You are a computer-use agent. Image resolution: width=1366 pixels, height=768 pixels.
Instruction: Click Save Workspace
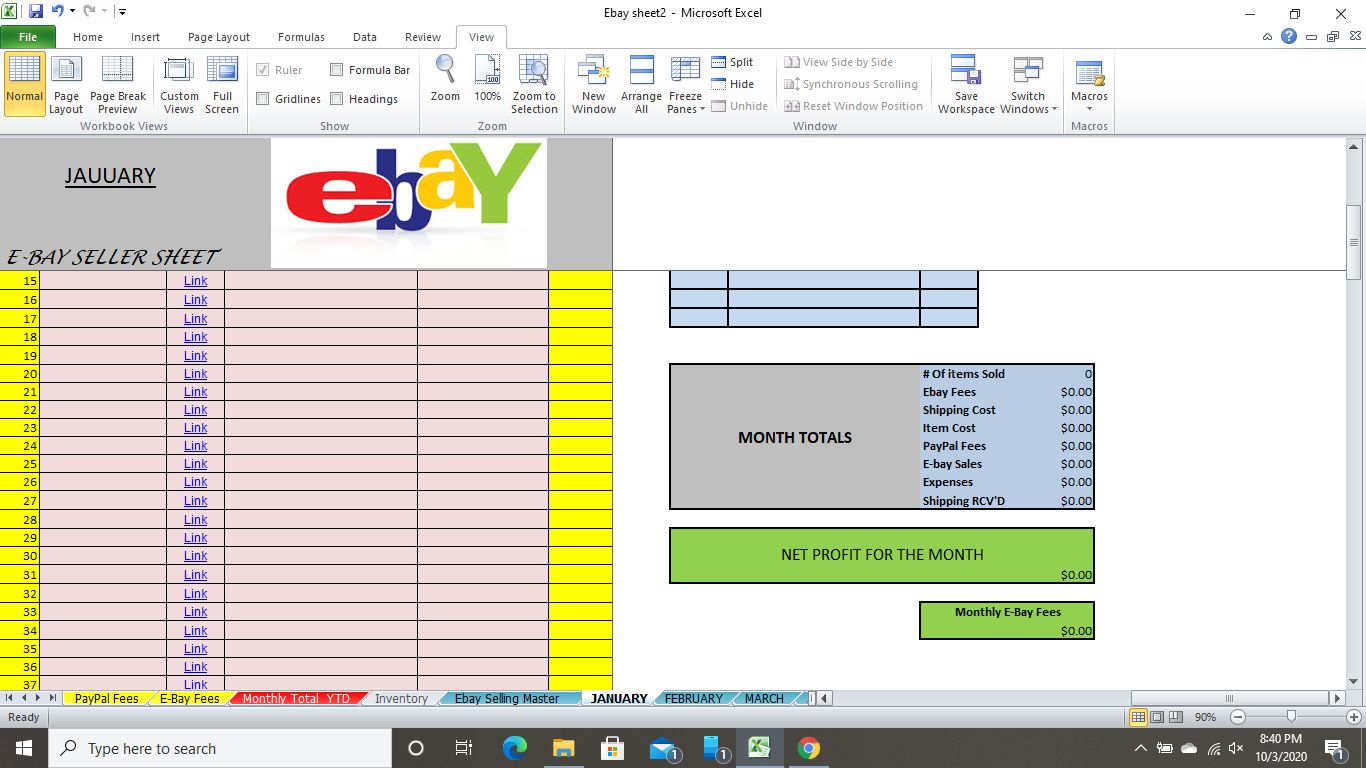(966, 84)
